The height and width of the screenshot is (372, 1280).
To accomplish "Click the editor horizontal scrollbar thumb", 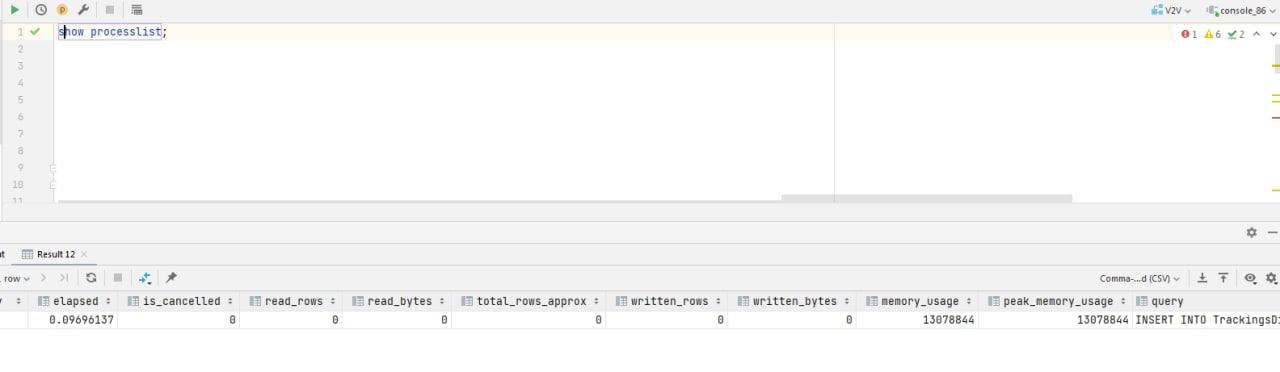I will 926,198.
